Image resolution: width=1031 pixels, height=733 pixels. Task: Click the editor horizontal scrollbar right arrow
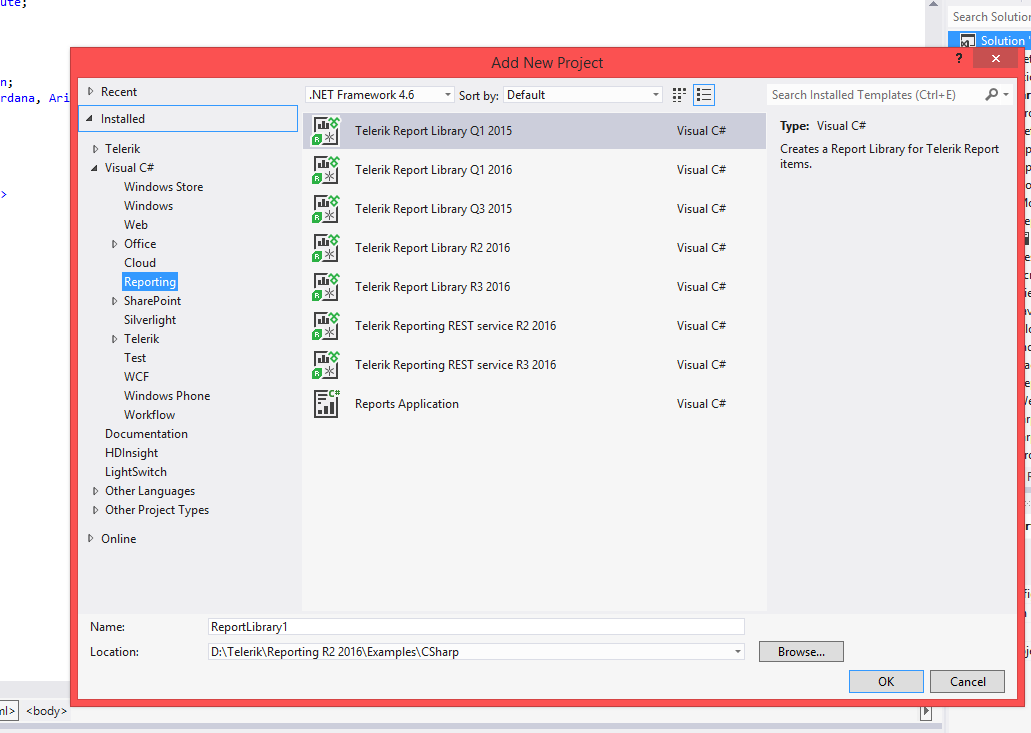tap(926, 711)
